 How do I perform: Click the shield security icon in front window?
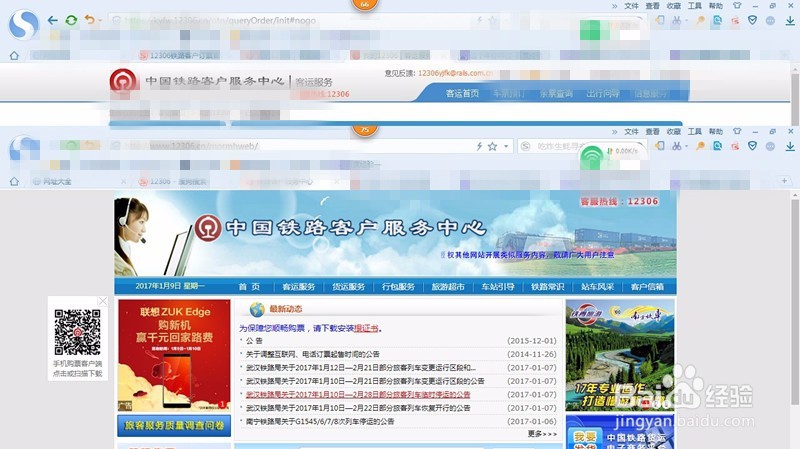[752, 146]
